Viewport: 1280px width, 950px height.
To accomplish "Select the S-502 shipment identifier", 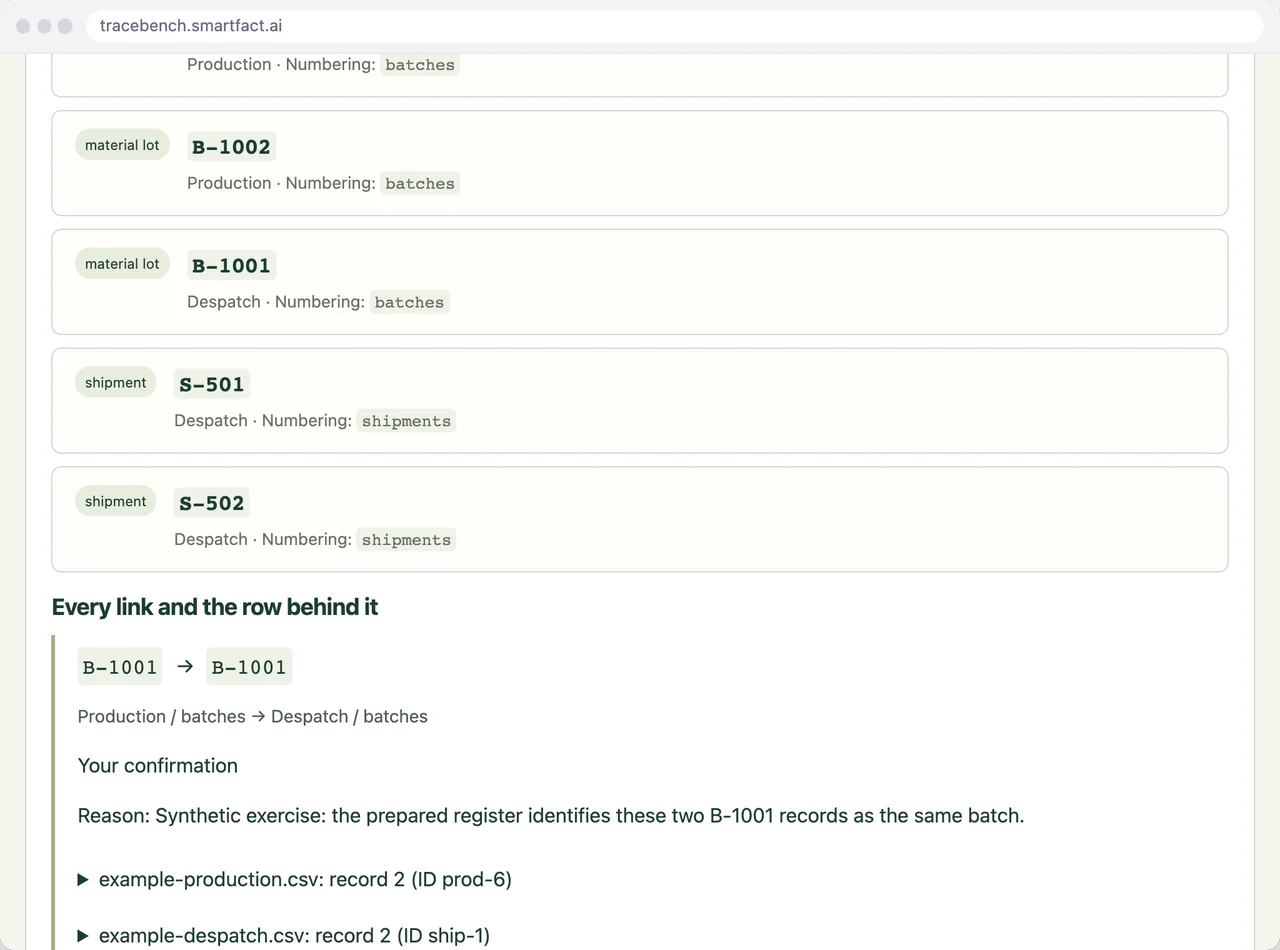I will pyautogui.click(x=211, y=503).
